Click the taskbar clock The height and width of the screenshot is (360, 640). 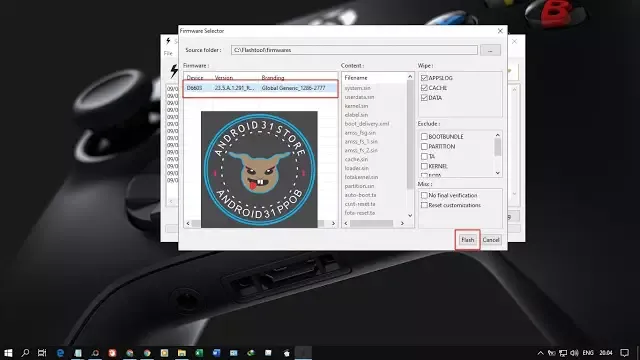(606, 353)
